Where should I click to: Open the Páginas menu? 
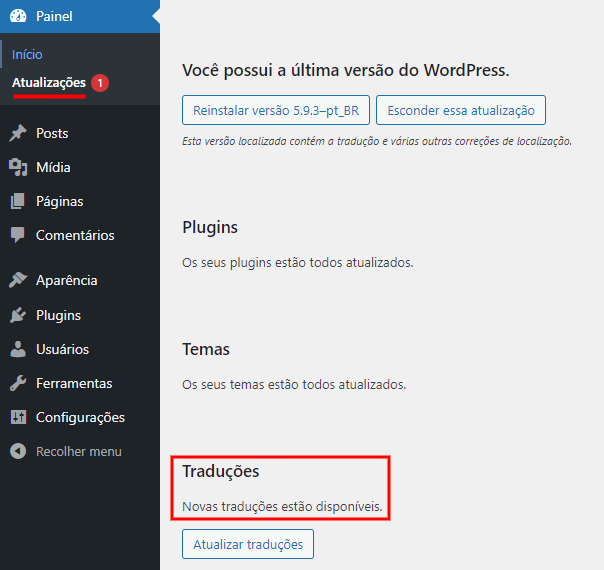pyautogui.click(x=80, y=201)
